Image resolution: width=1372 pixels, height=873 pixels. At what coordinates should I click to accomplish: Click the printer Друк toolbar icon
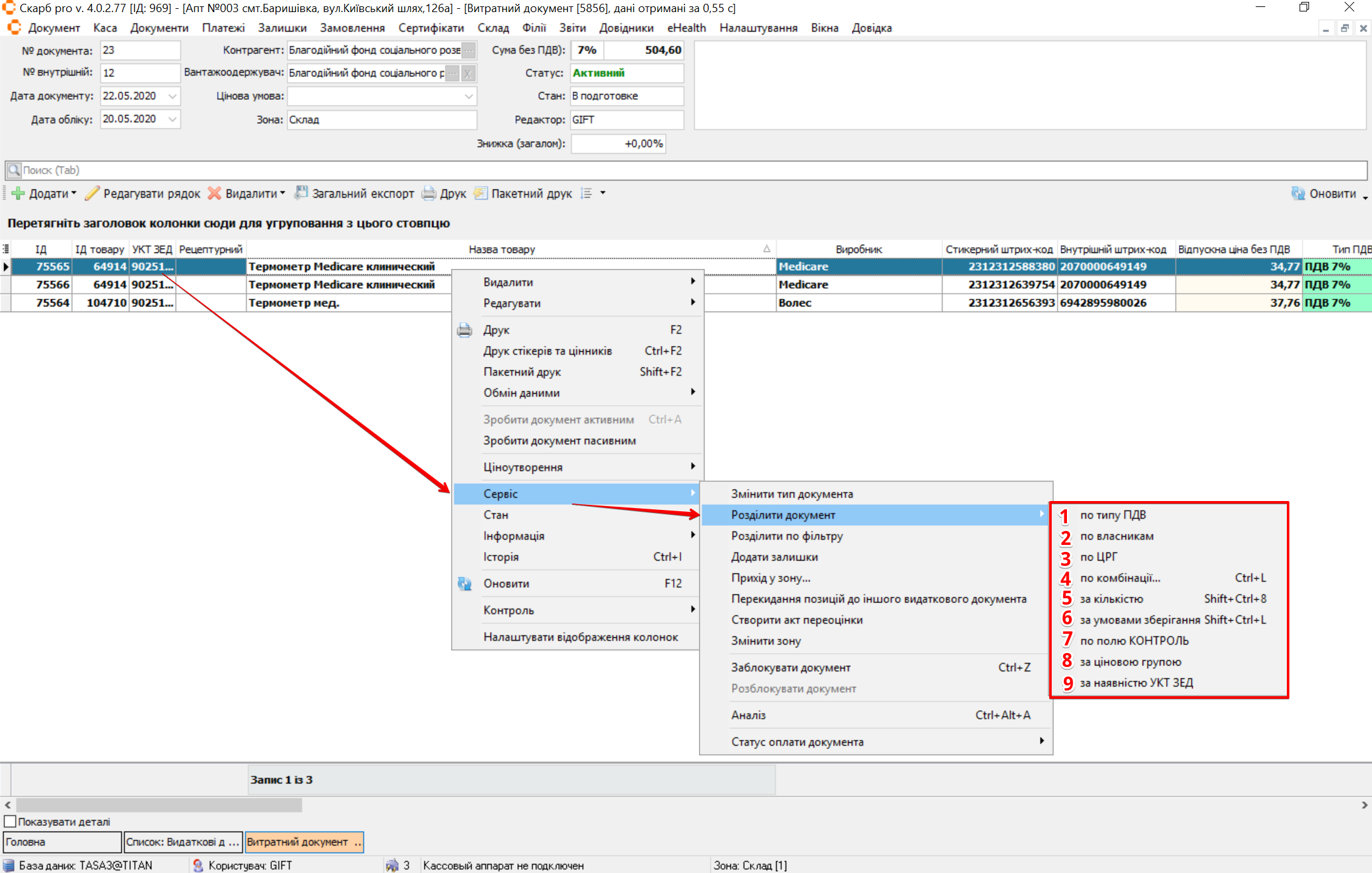point(430,193)
